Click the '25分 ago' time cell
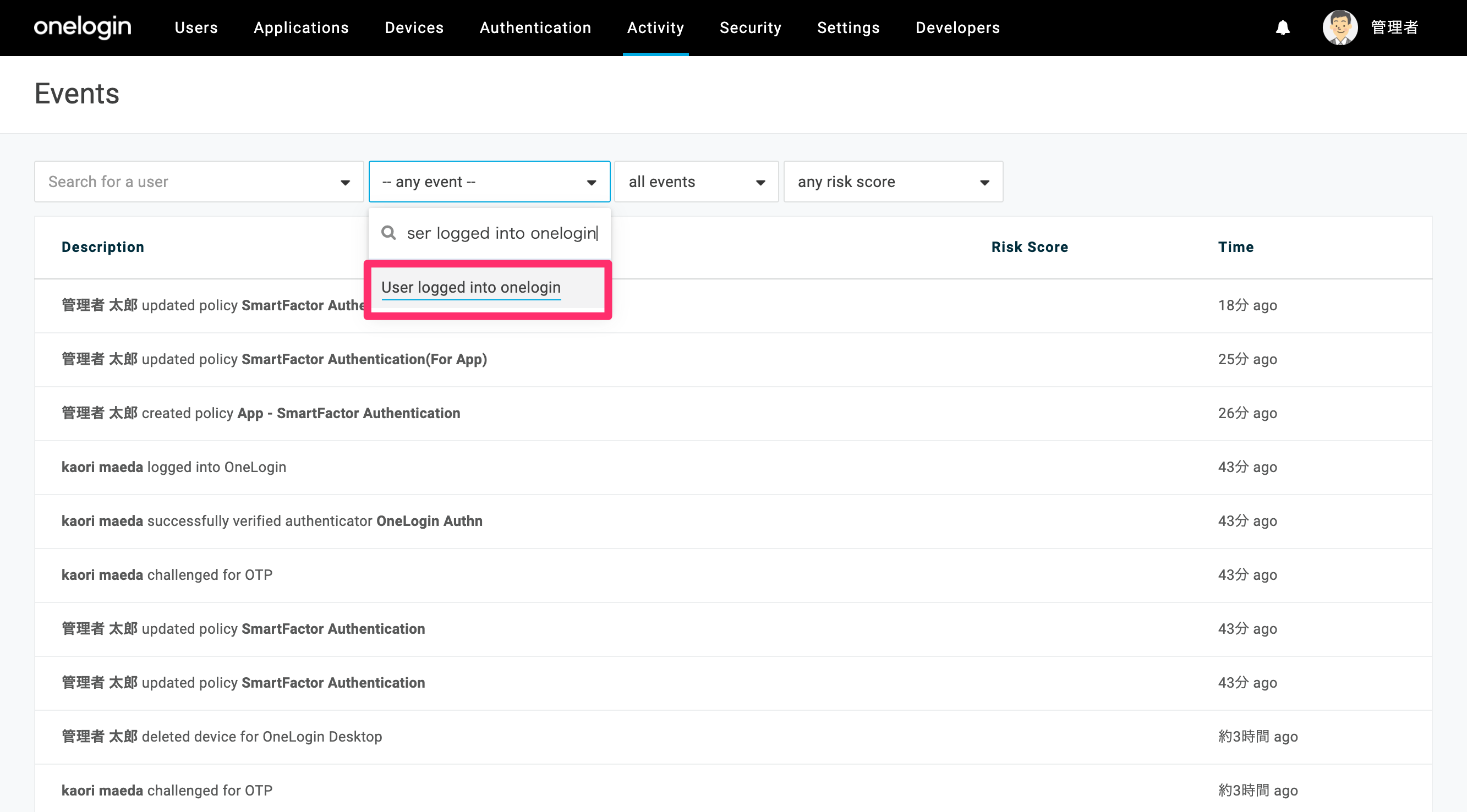This screenshot has height=812, width=1467. (x=1247, y=359)
